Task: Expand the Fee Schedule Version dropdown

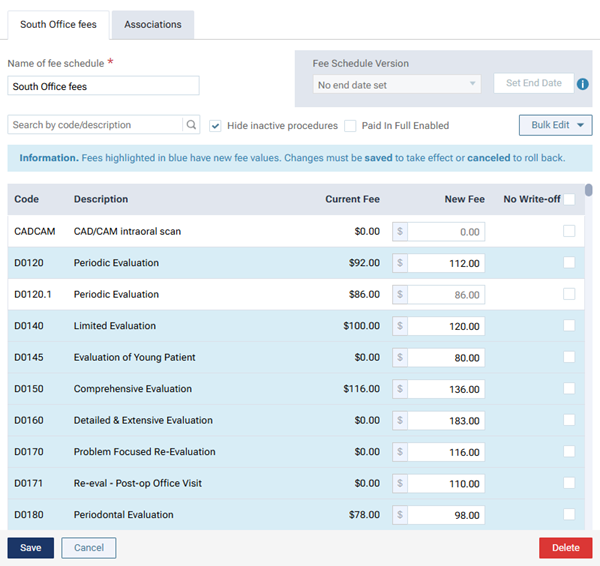Action: [396, 85]
